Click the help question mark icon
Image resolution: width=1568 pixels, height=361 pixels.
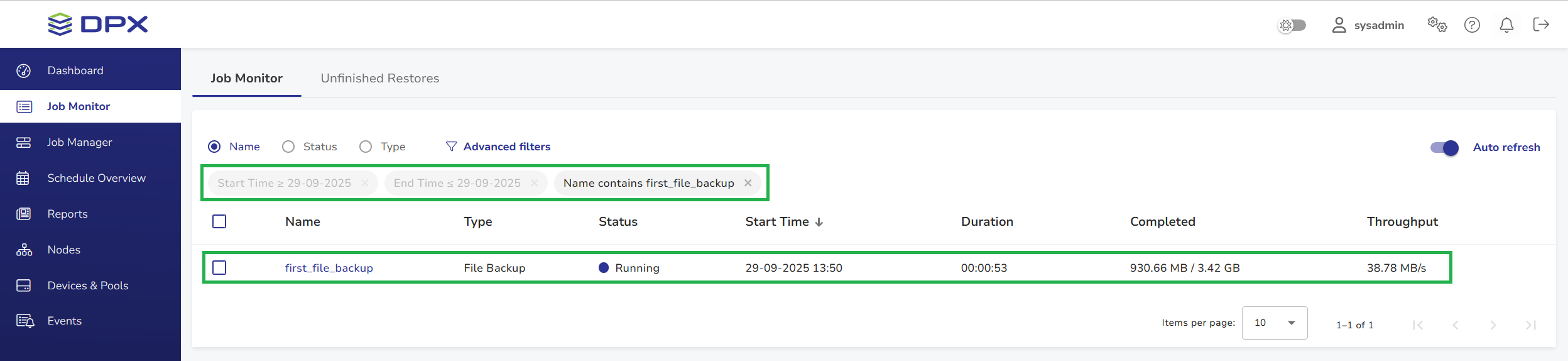tap(1472, 25)
